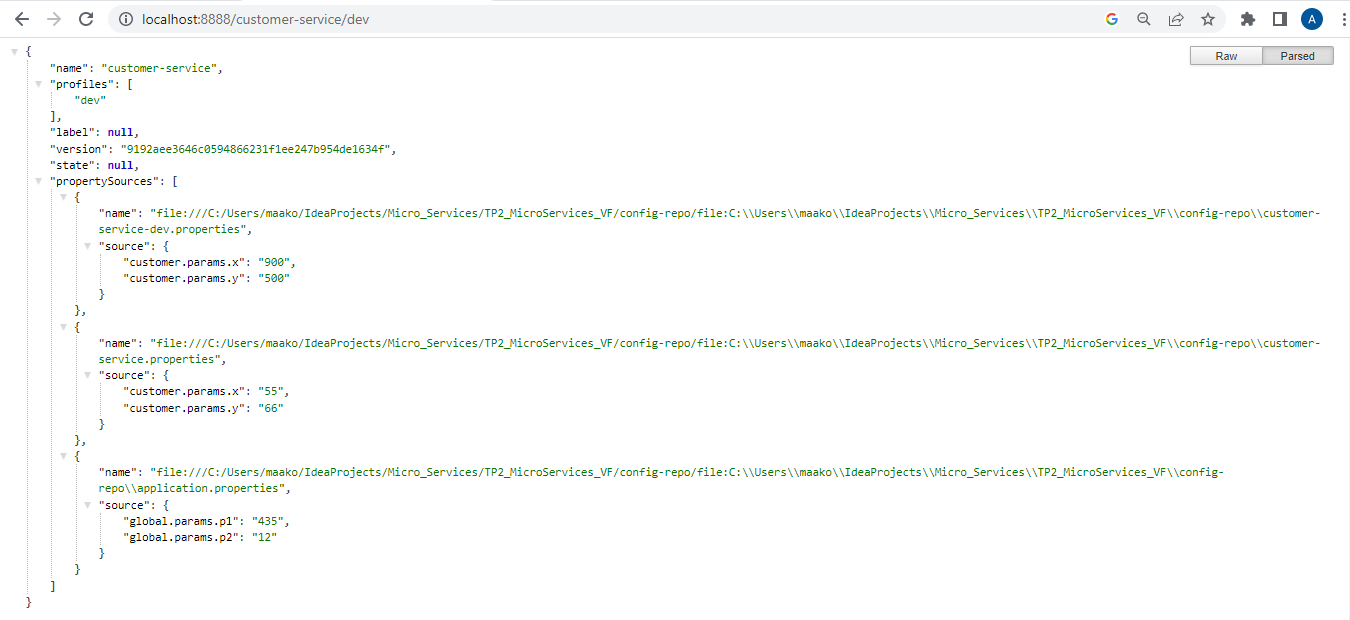Collapse the profiles array disclosure triangle
This screenshot has width=1350, height=620.
tap(38, 84)
